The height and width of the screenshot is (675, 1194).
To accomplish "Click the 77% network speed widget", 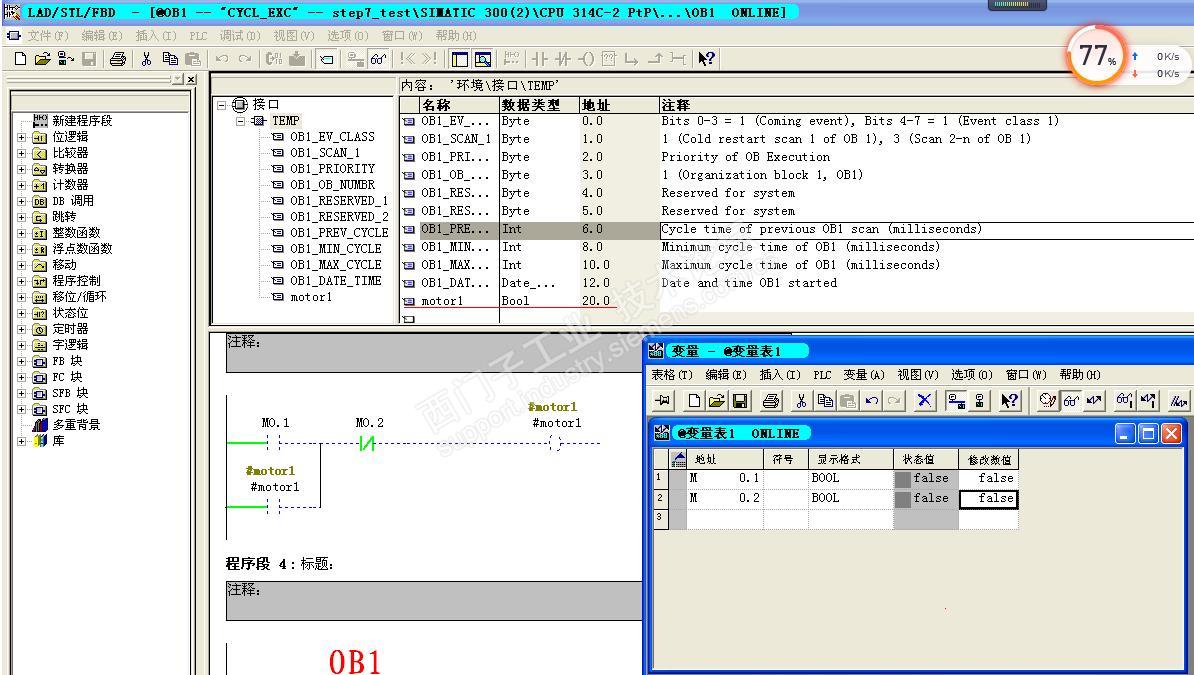I will pos(1097,55).
